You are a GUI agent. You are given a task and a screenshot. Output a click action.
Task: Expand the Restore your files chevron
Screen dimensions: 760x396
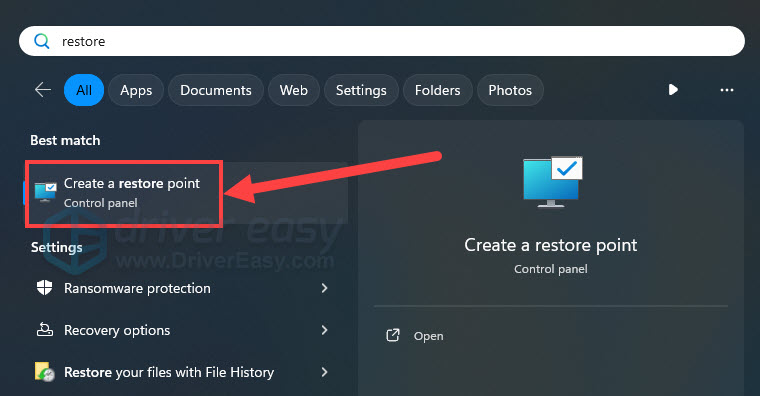click(x=324, y=372)
